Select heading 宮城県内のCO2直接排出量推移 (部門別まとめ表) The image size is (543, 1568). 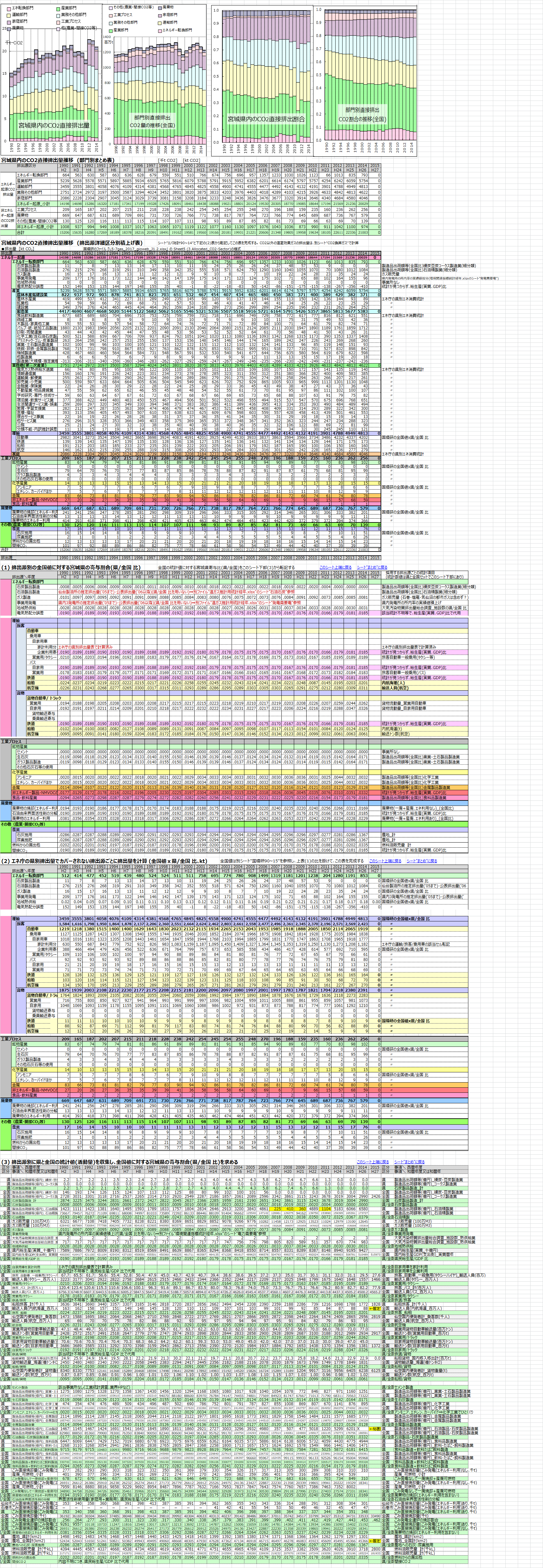tap(58, 160)
